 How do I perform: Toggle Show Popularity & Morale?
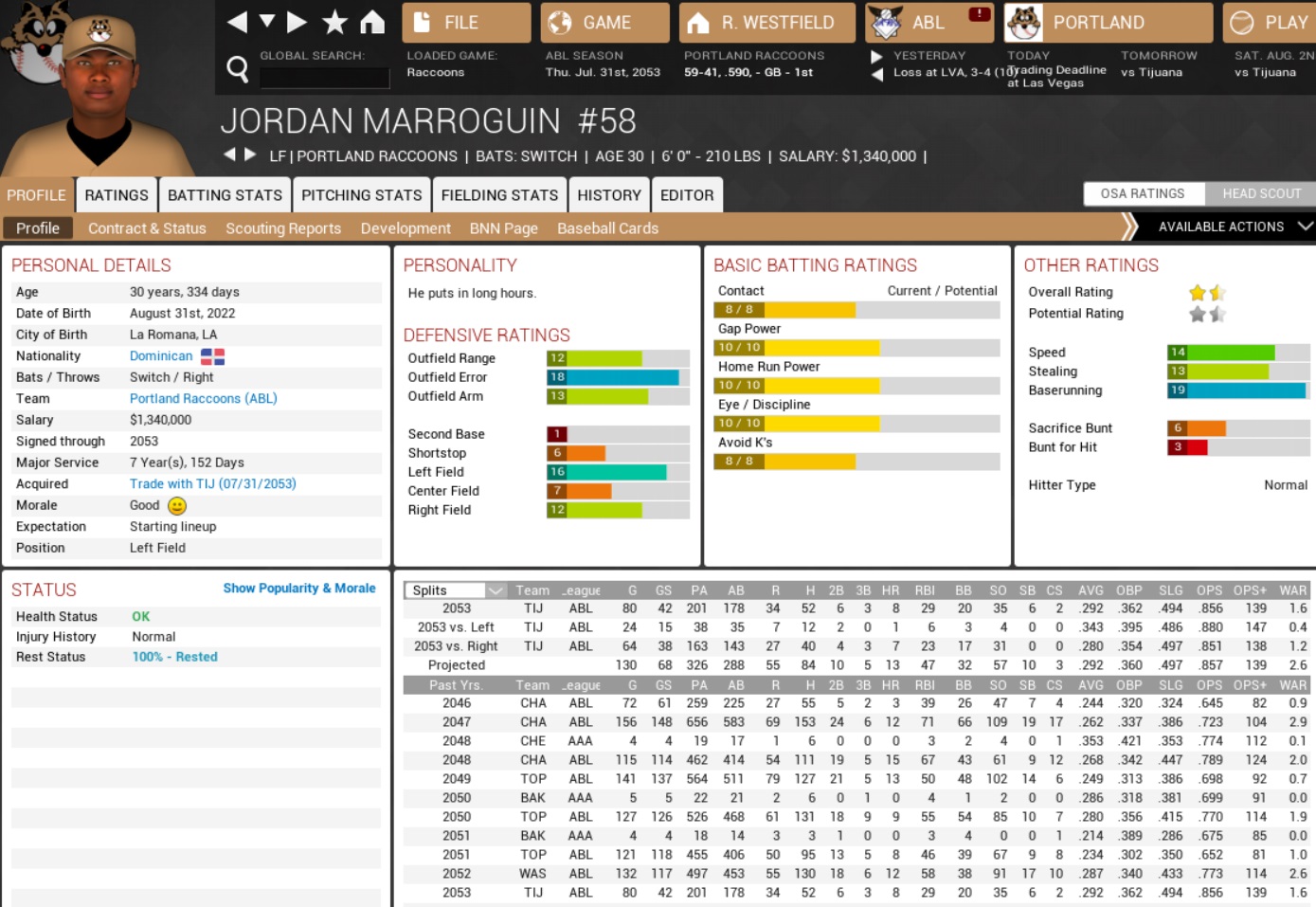(x=299, y=589)
